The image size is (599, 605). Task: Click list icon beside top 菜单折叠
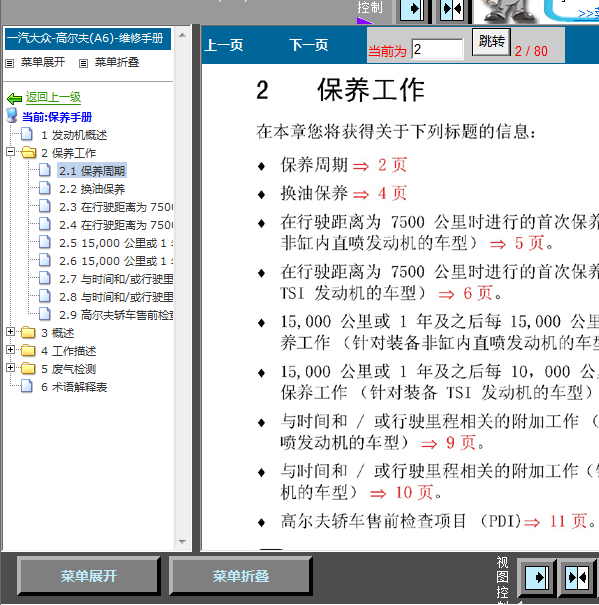pos(83,63)
